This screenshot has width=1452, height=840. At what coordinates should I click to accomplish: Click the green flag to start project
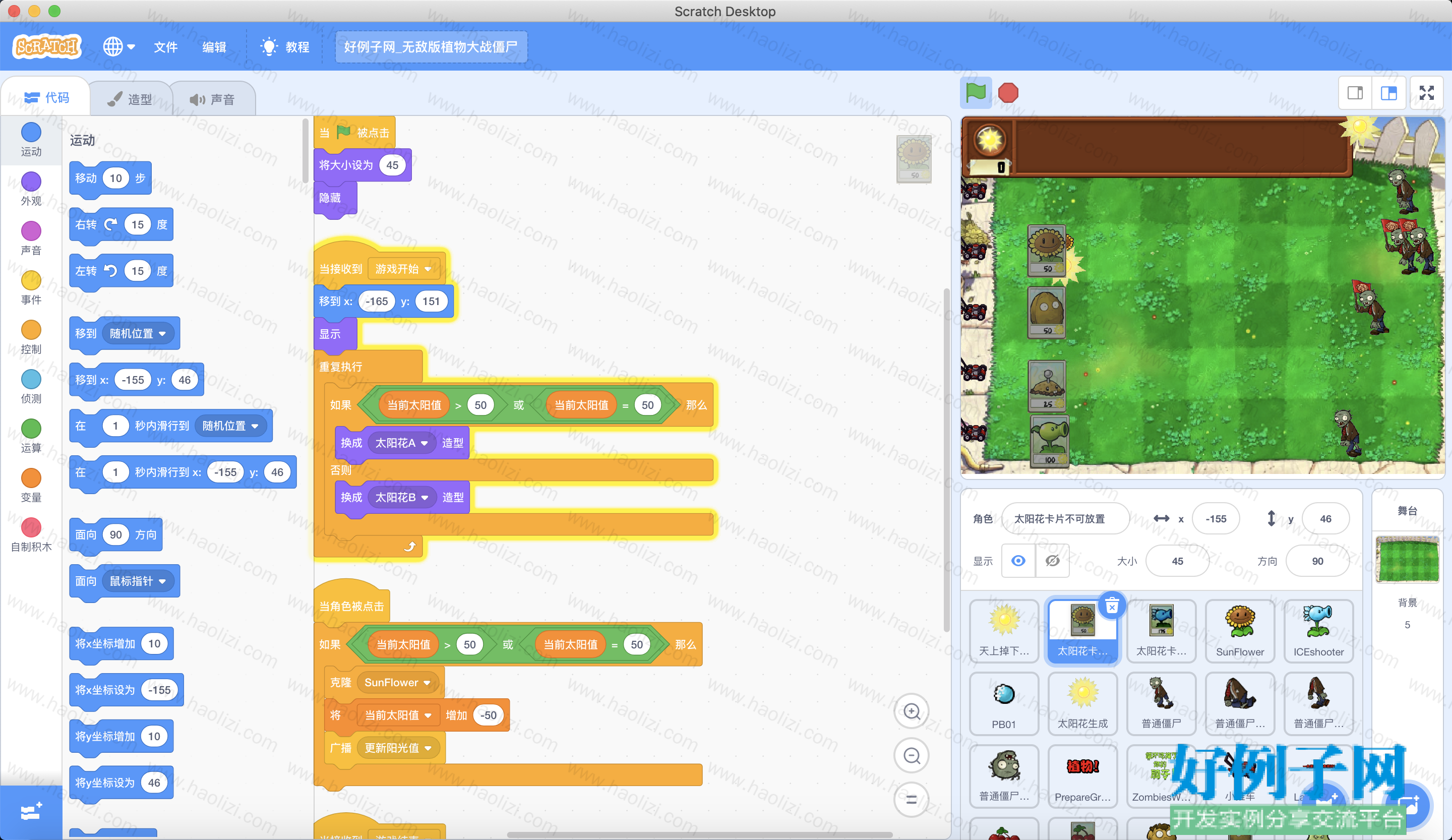[x=976, y=93]
